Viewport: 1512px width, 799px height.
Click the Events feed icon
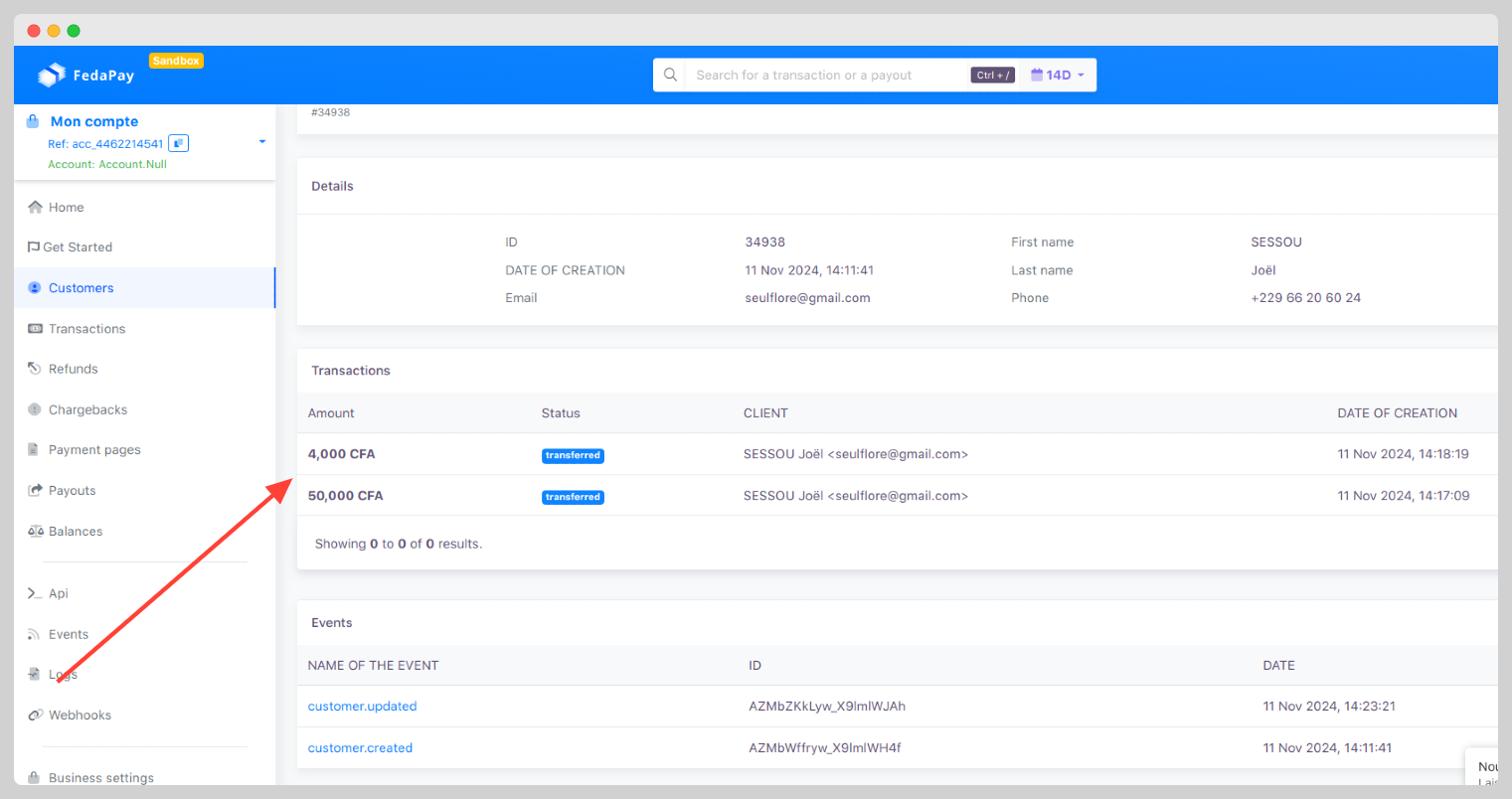point(34,634)
